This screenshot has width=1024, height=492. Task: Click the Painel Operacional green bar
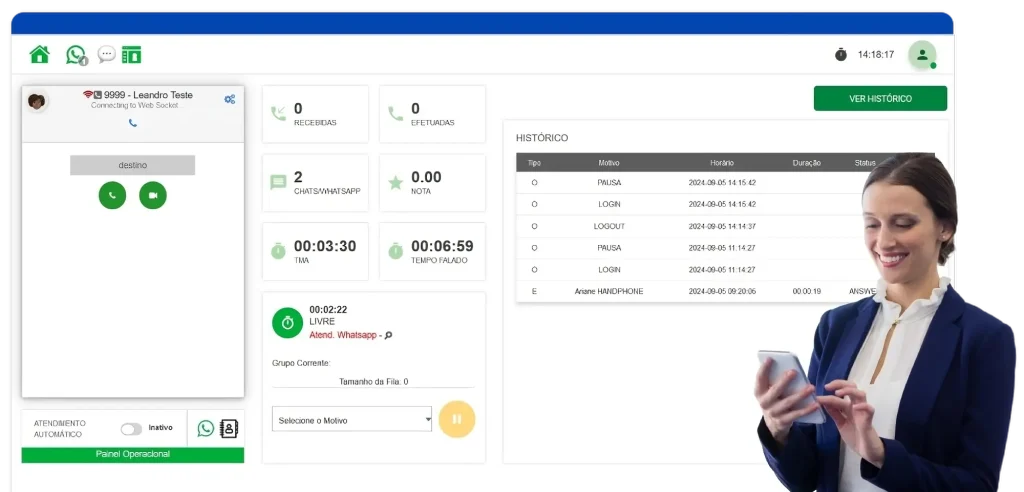pos(133,454)
